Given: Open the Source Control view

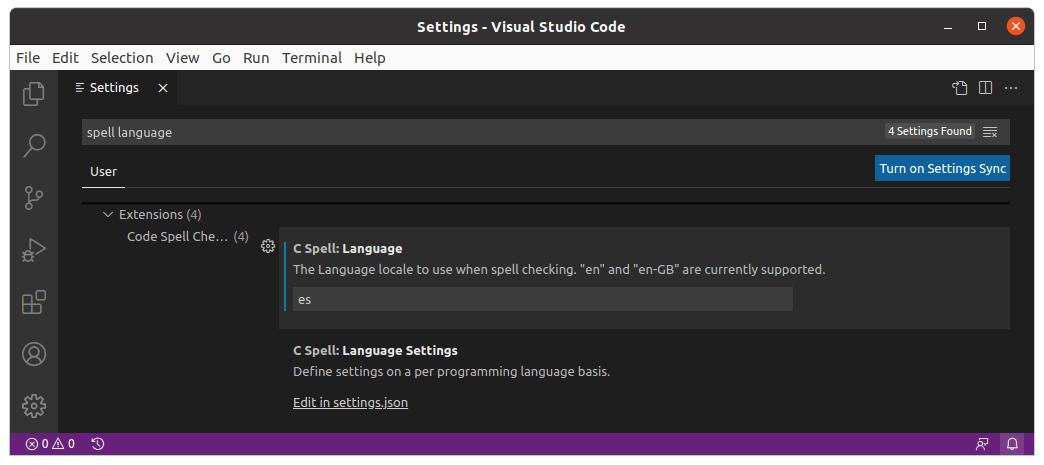Looking at the screenshot, I should coord(34,197).
